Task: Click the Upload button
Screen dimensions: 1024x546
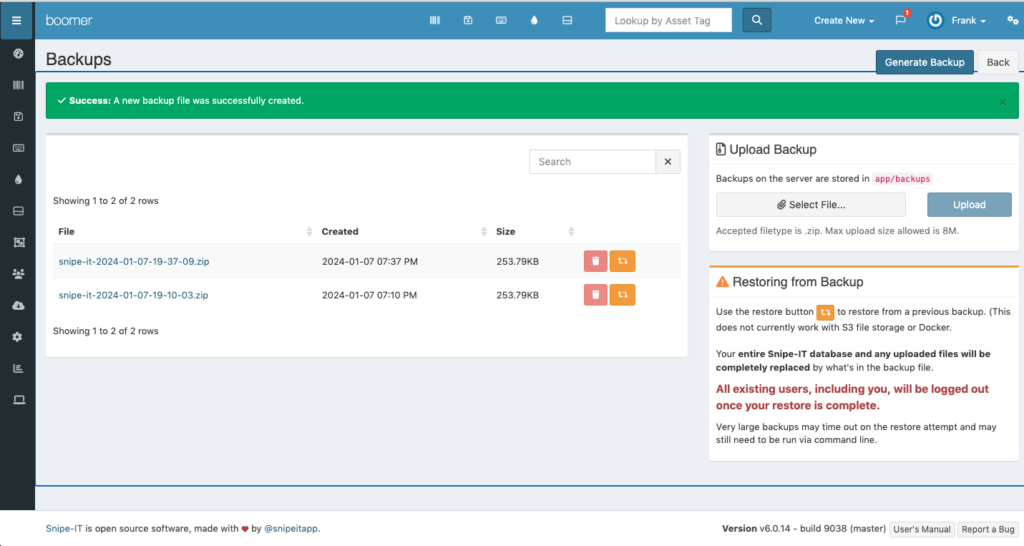Action: point(969,204)
